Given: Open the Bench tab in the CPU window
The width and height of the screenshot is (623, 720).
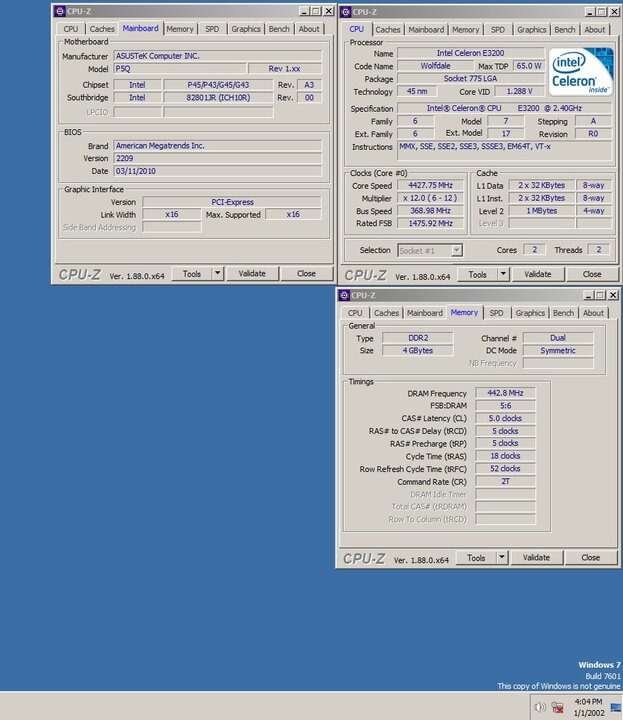Looking at the screenshot, I should [x=565, y=29].
